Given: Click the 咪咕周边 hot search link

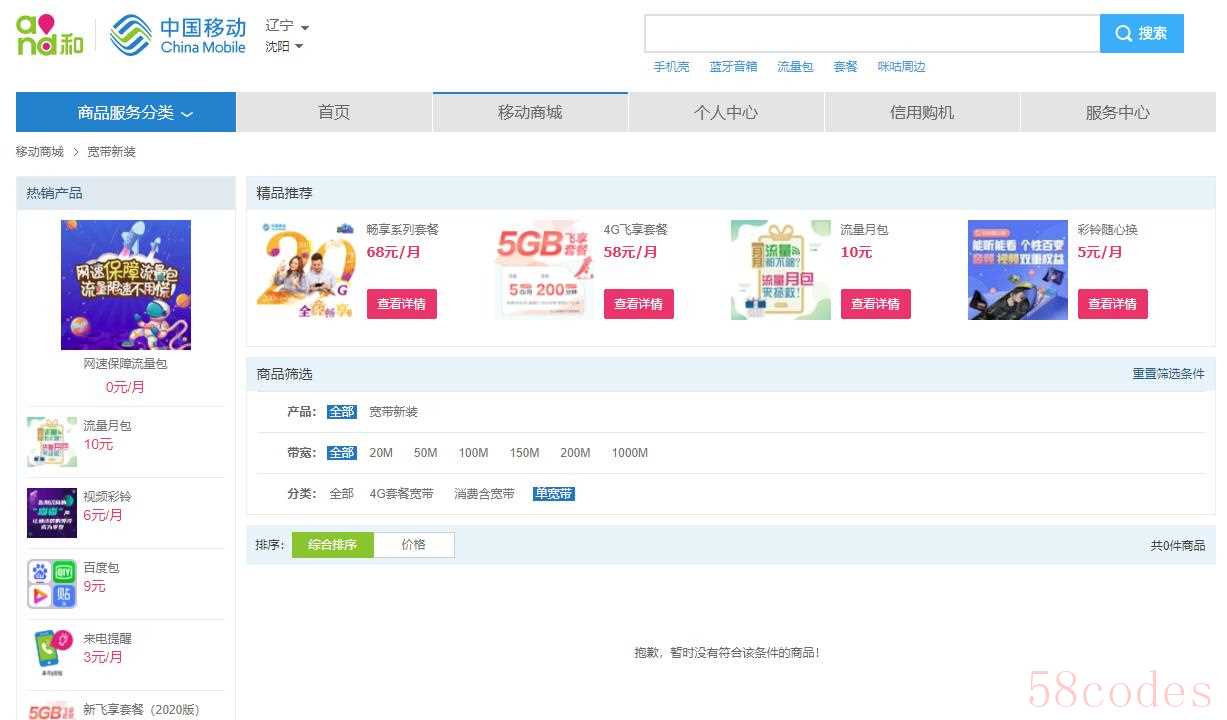Looking at the screenshot, I should click(x=901, y=67).
